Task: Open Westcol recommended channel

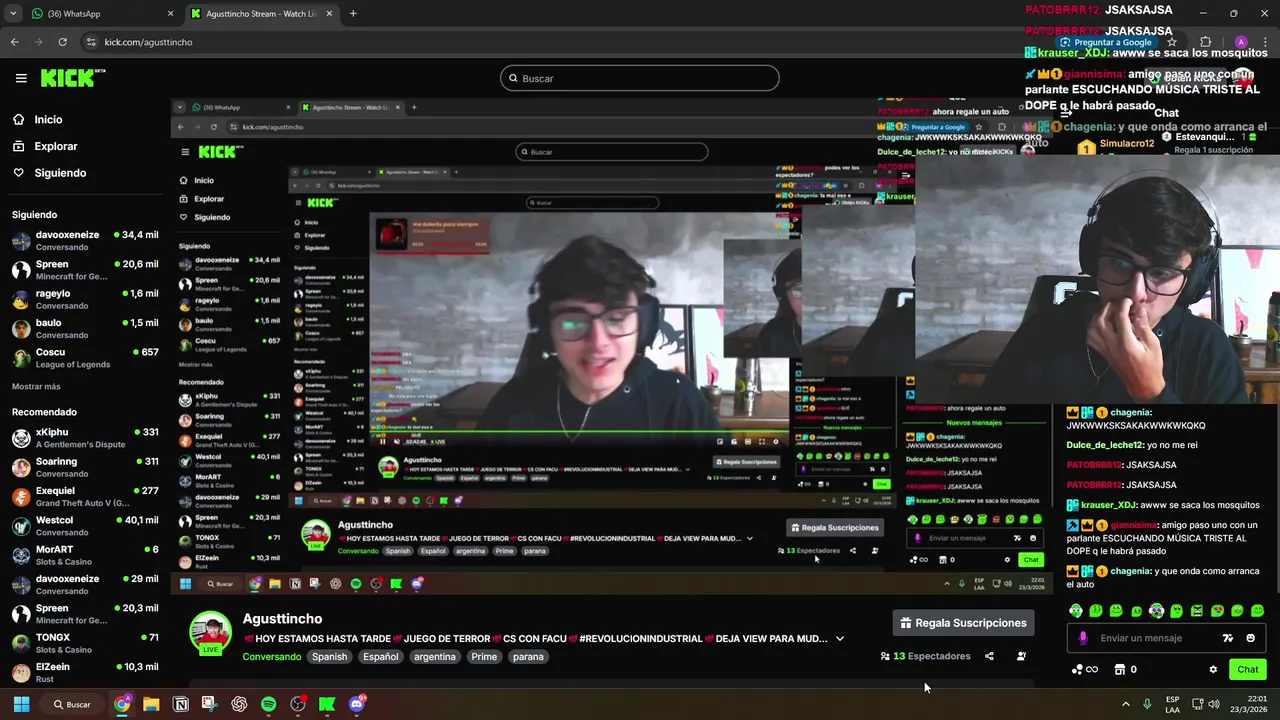Action: (84, 526)
